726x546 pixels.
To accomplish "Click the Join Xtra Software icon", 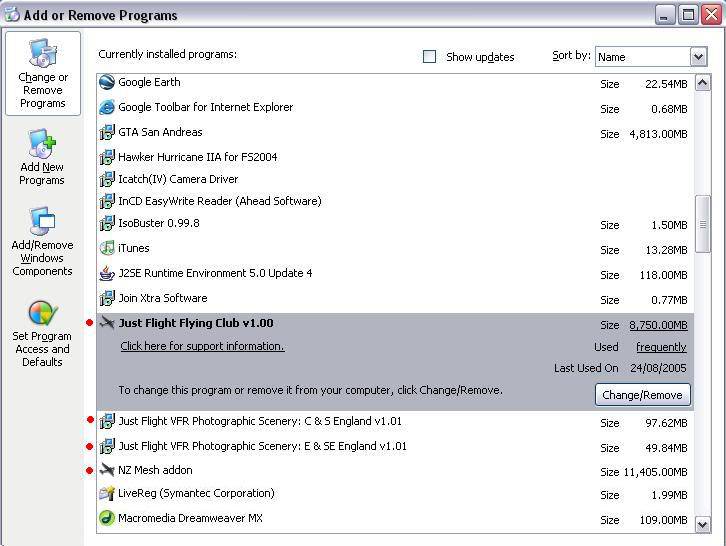I will [107, 298].
